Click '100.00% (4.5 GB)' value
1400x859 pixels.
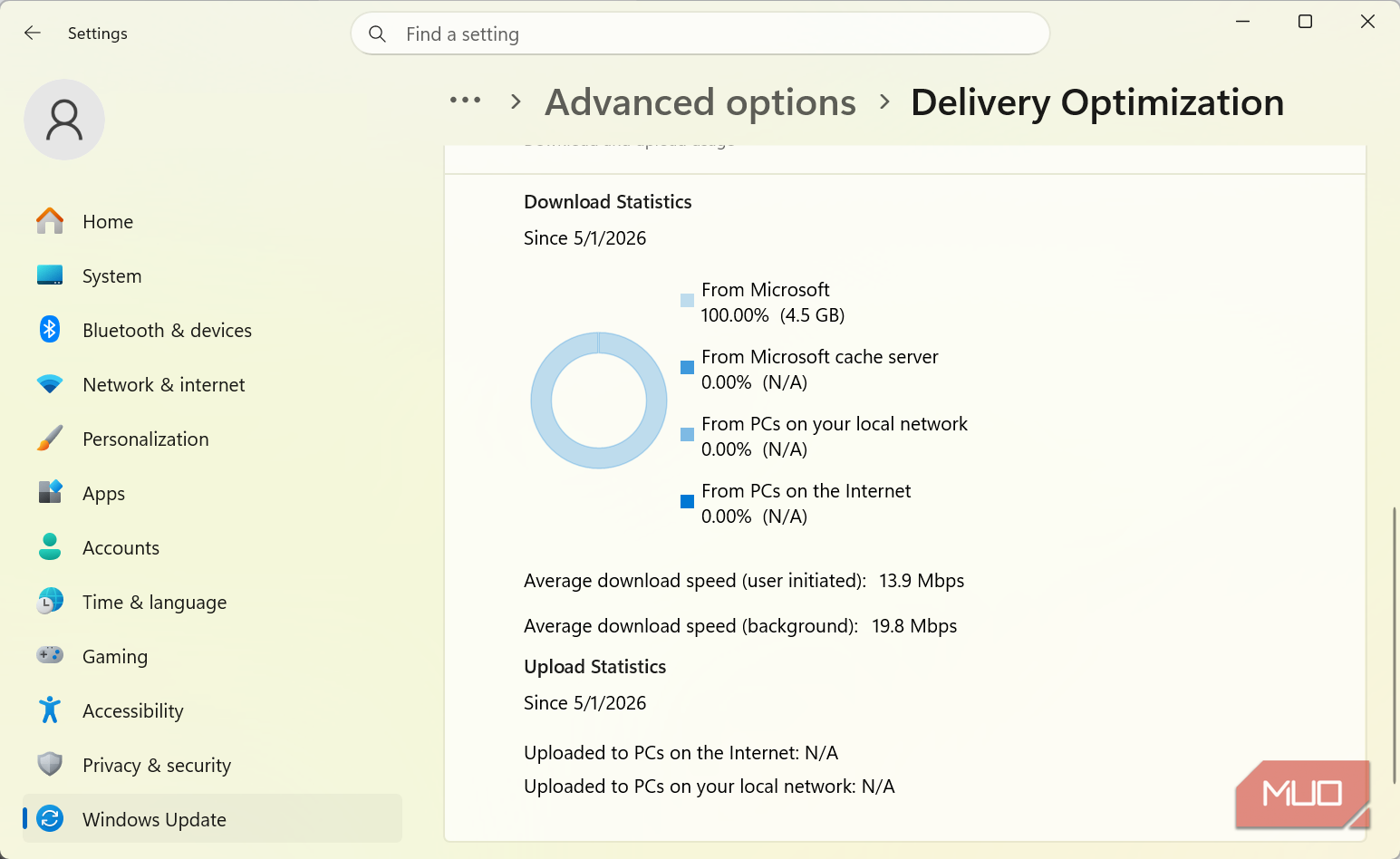773,315
